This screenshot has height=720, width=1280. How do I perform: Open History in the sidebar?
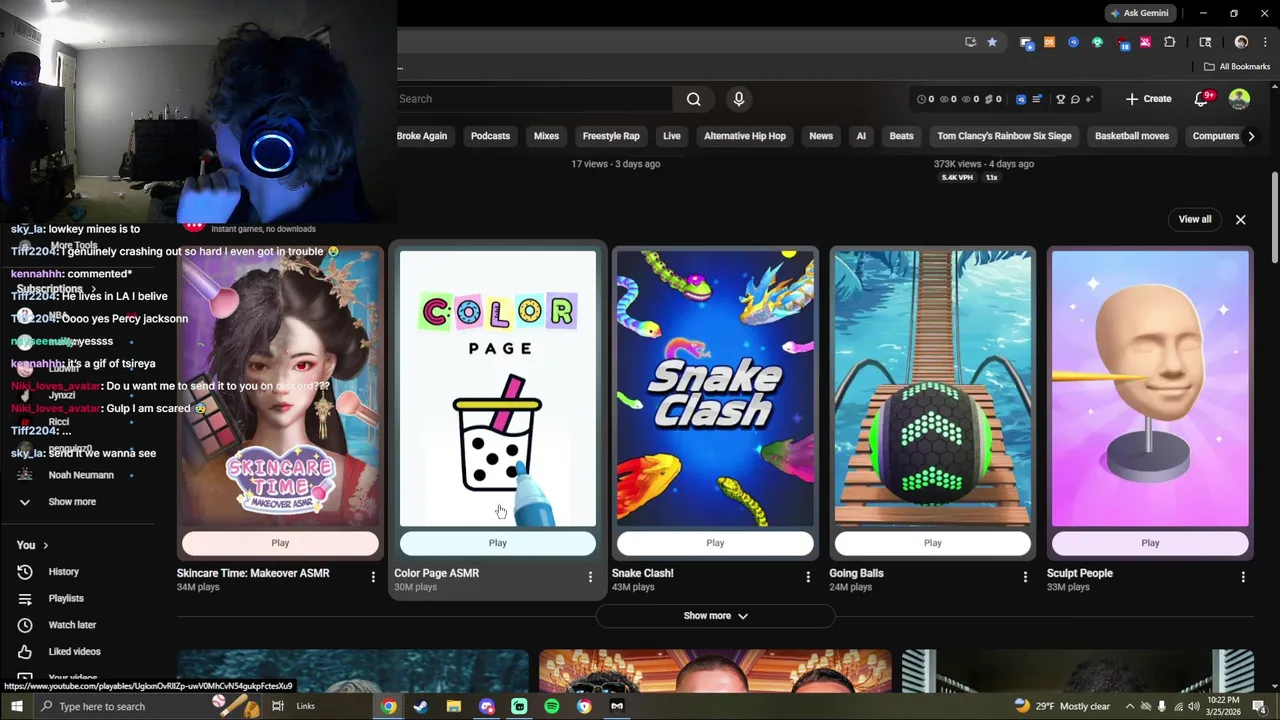tap(63, 572)
